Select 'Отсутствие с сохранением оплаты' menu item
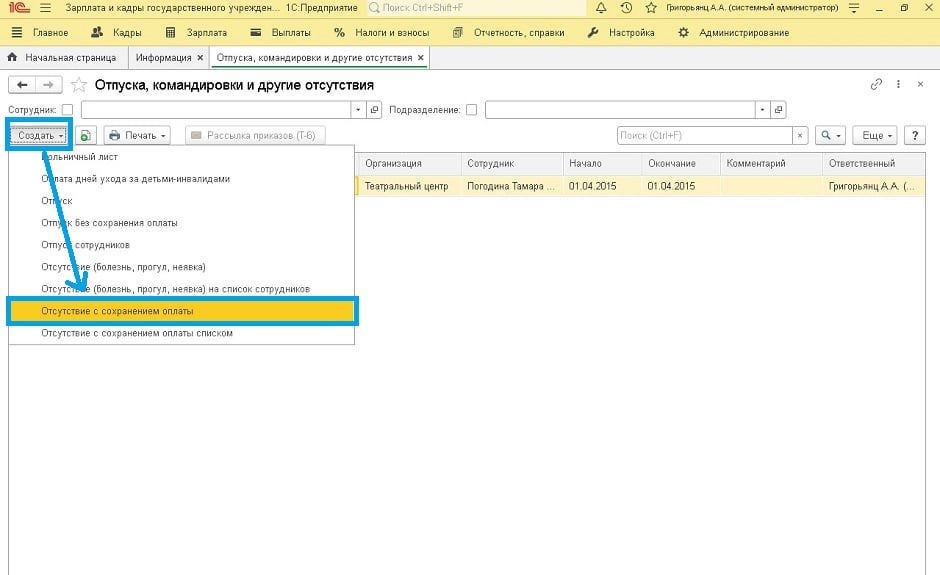Viewport: 940px width, 575px height. (x=182, y=311)
